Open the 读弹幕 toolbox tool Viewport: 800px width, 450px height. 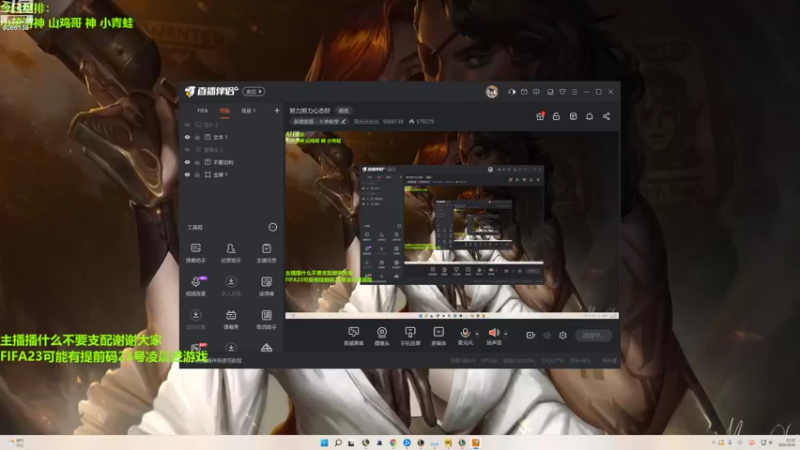click(x=266, y=286)
